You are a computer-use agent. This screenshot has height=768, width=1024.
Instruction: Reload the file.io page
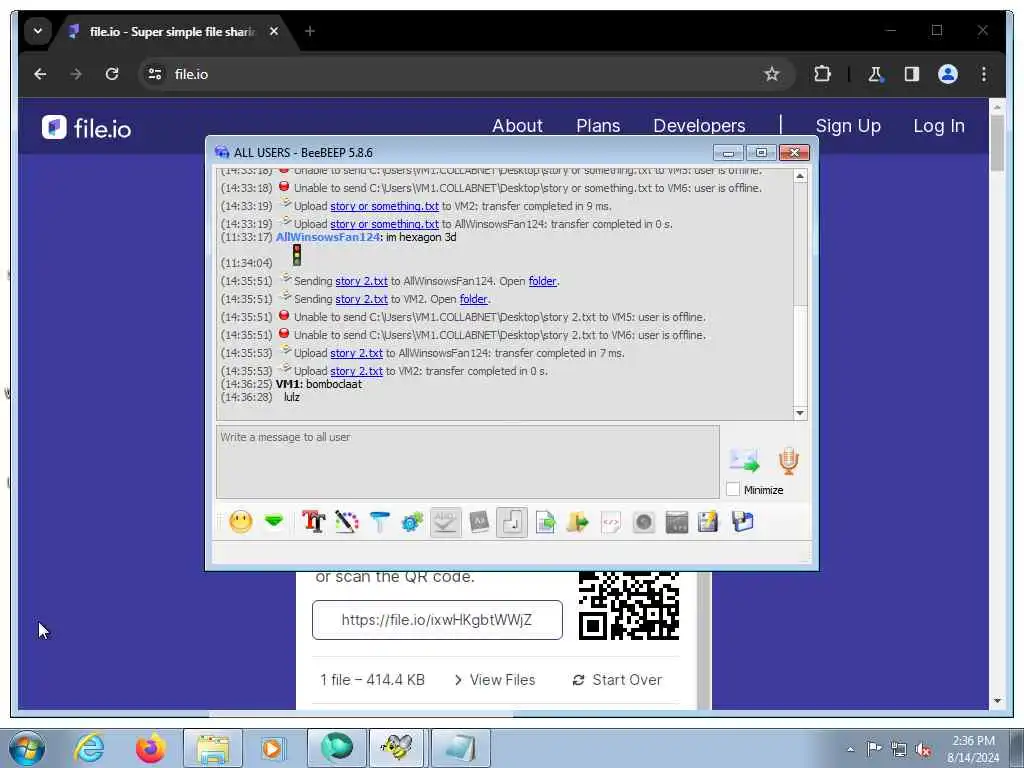[112, 74]
